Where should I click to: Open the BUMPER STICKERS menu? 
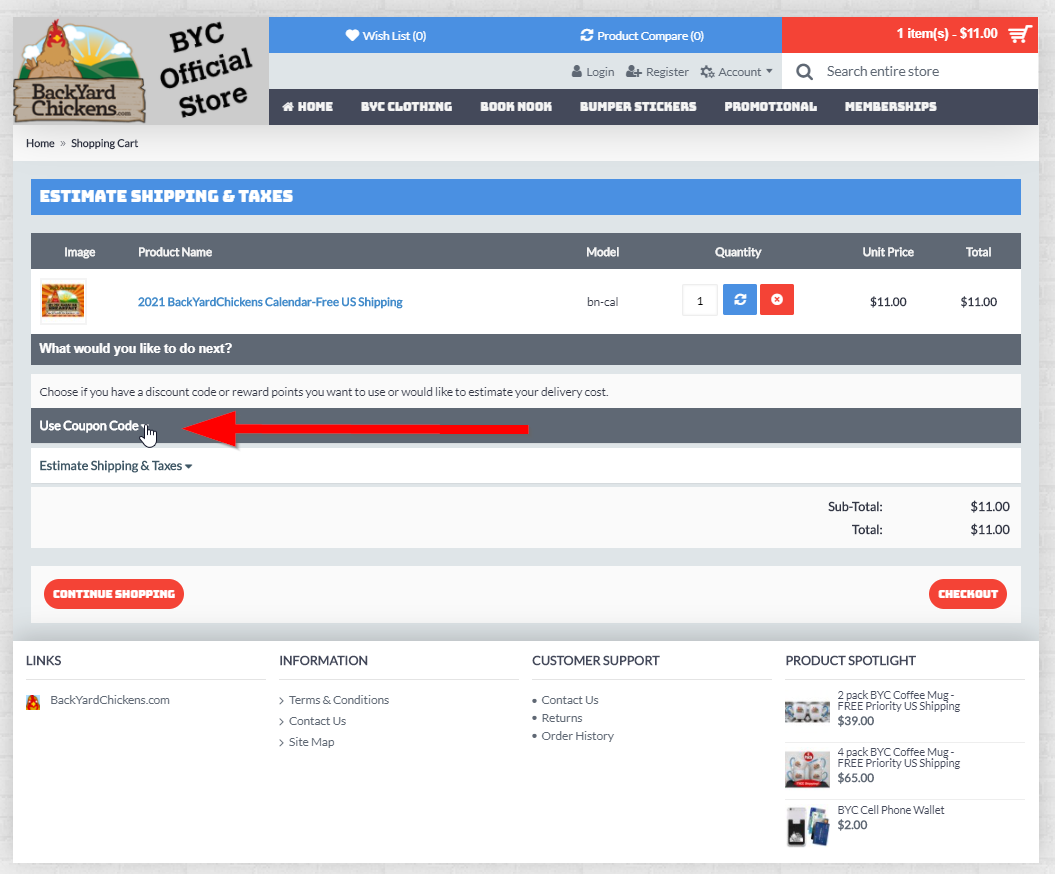click(x=638, y=106)
